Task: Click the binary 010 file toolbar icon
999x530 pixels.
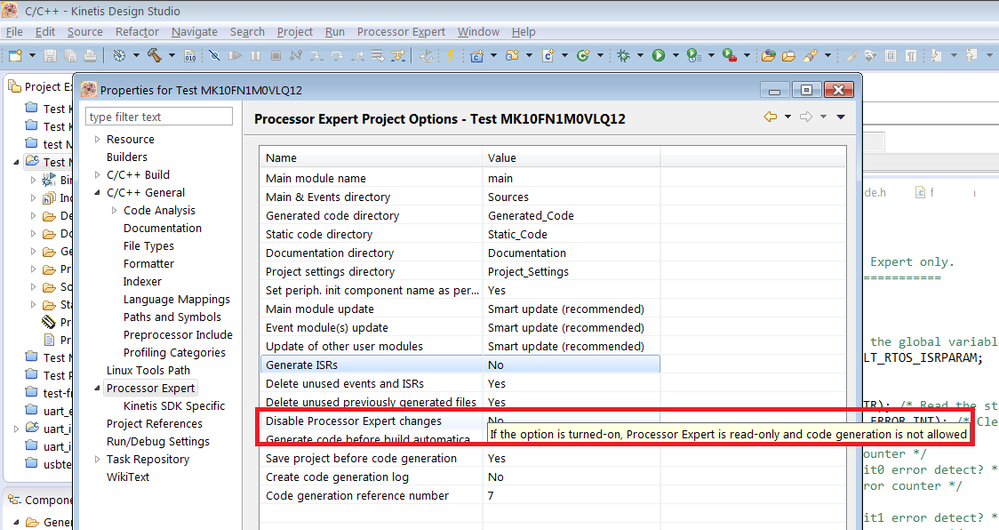Action: click(x=190, y=56)
